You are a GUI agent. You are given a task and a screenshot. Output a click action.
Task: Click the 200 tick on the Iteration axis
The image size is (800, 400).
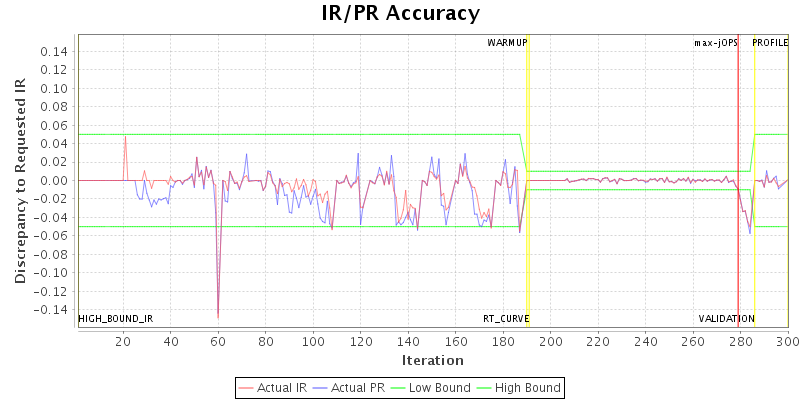[x=551, y=341]
